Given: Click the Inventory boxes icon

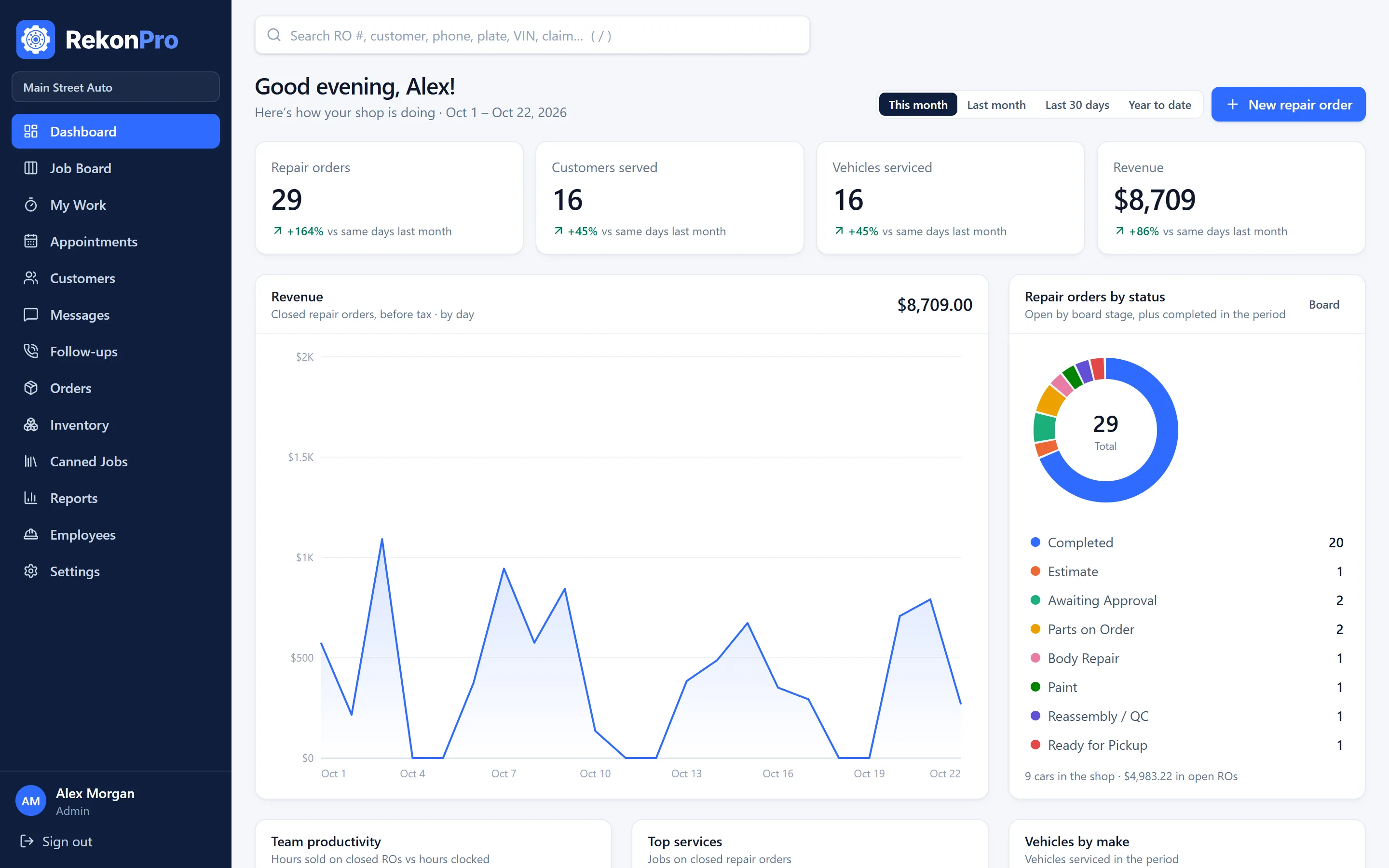Looking at the screenshot, I should [31, 425].
